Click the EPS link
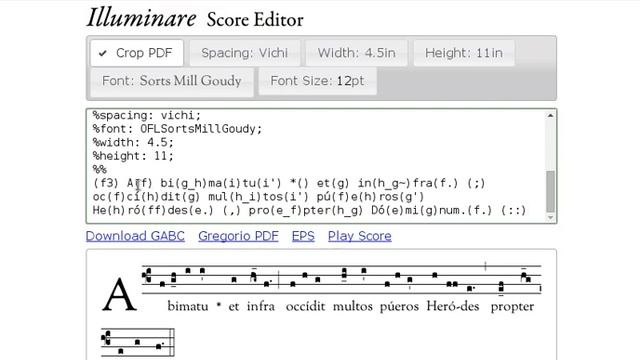 (303, 236)
